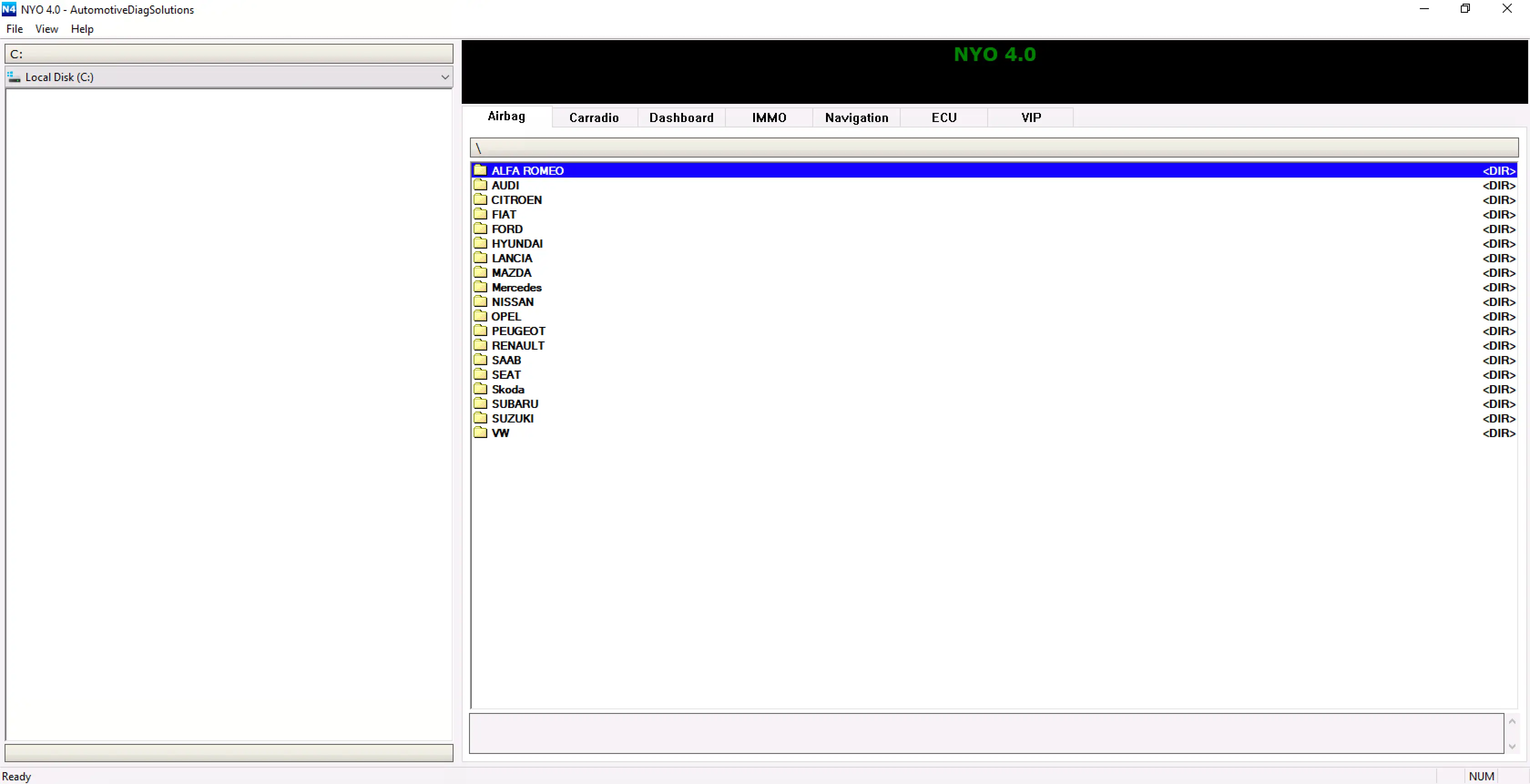Open the Help menu

pyautogui.click(x=82, y=29)
